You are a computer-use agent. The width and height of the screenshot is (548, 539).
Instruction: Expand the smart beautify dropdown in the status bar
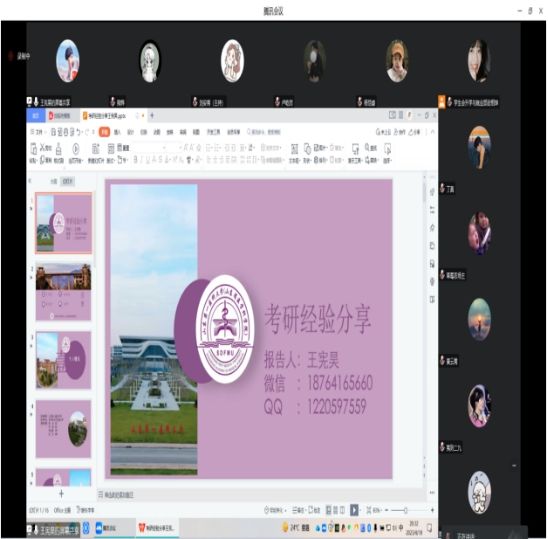pos(274,510)
